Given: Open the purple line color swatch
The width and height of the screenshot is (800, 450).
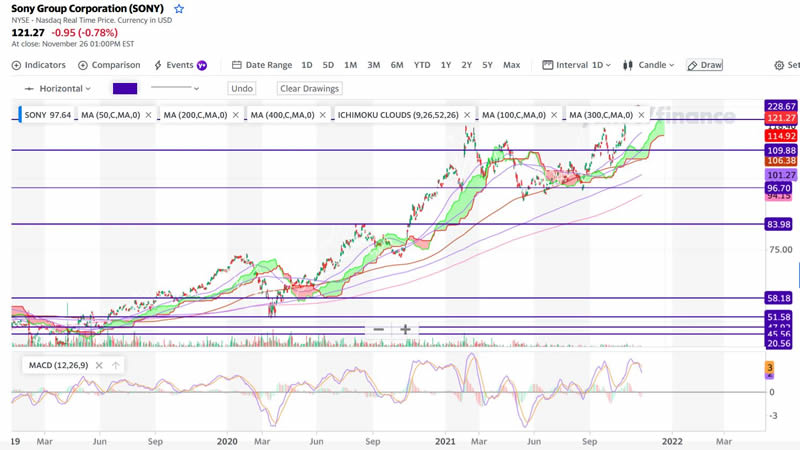Looking at the screenshot, I should (125, 88).
